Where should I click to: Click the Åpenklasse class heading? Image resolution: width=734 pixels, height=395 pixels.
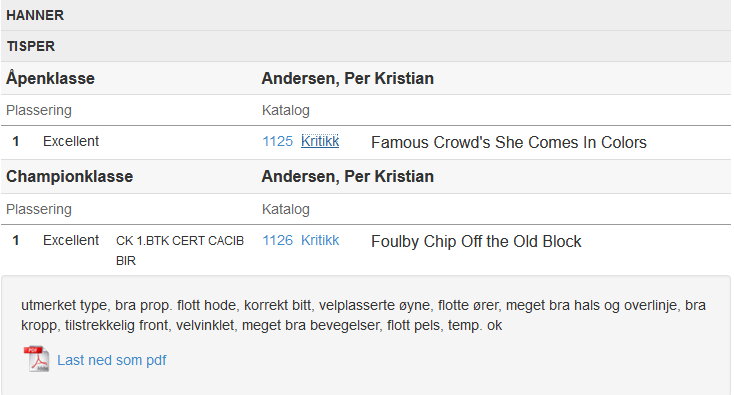[51, 78]
